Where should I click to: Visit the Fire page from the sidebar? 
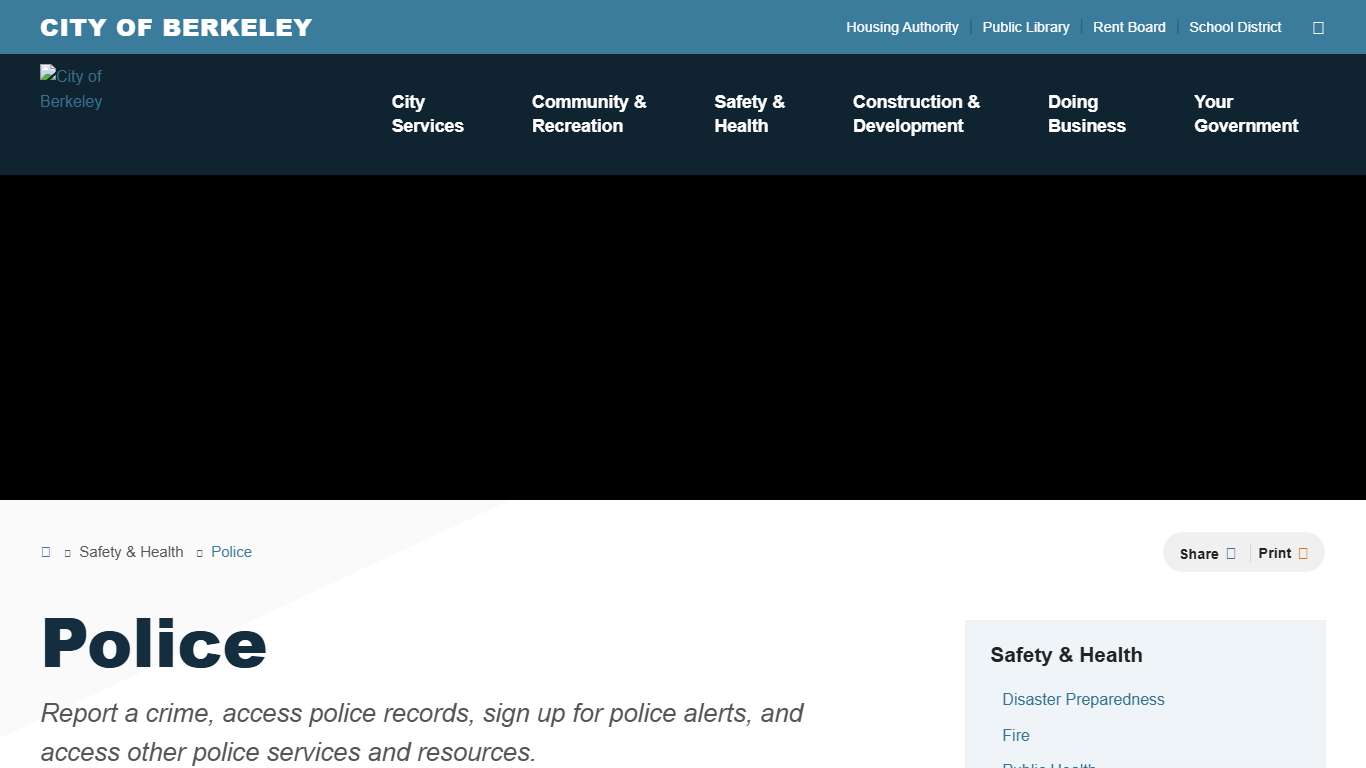(x=1016, y=735)
